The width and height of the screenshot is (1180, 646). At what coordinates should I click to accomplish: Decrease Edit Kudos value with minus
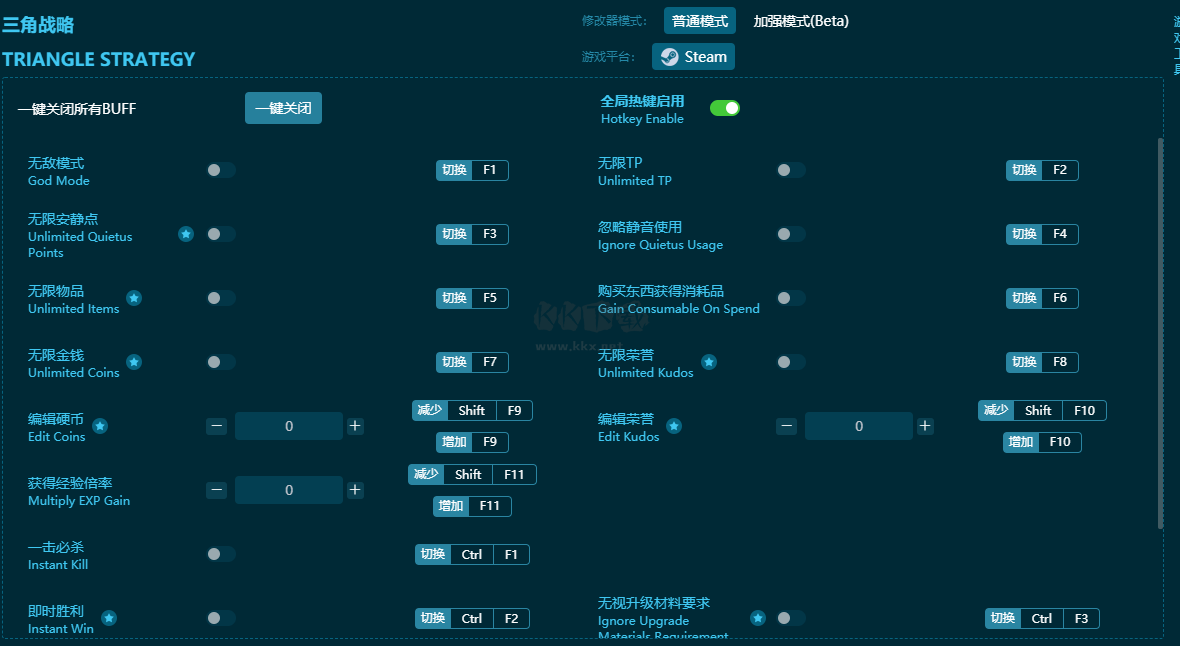(786, 426)
